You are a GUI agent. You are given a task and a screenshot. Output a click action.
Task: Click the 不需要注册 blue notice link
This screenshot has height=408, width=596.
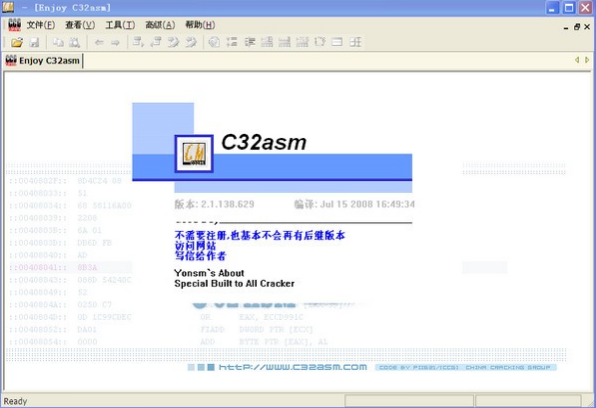coord(260,236)
